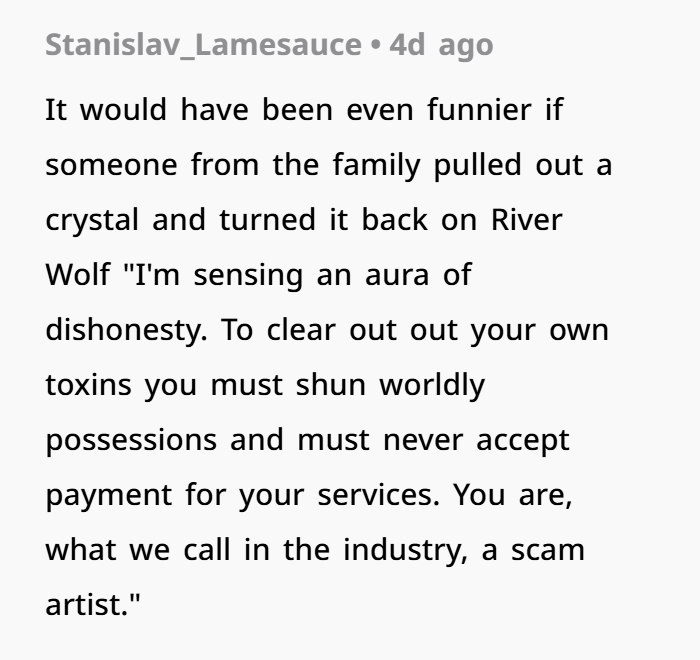Click the "4d ago" comment timestamp
Image resolution: width=700 pixels, height=660 pixels.
441,45
